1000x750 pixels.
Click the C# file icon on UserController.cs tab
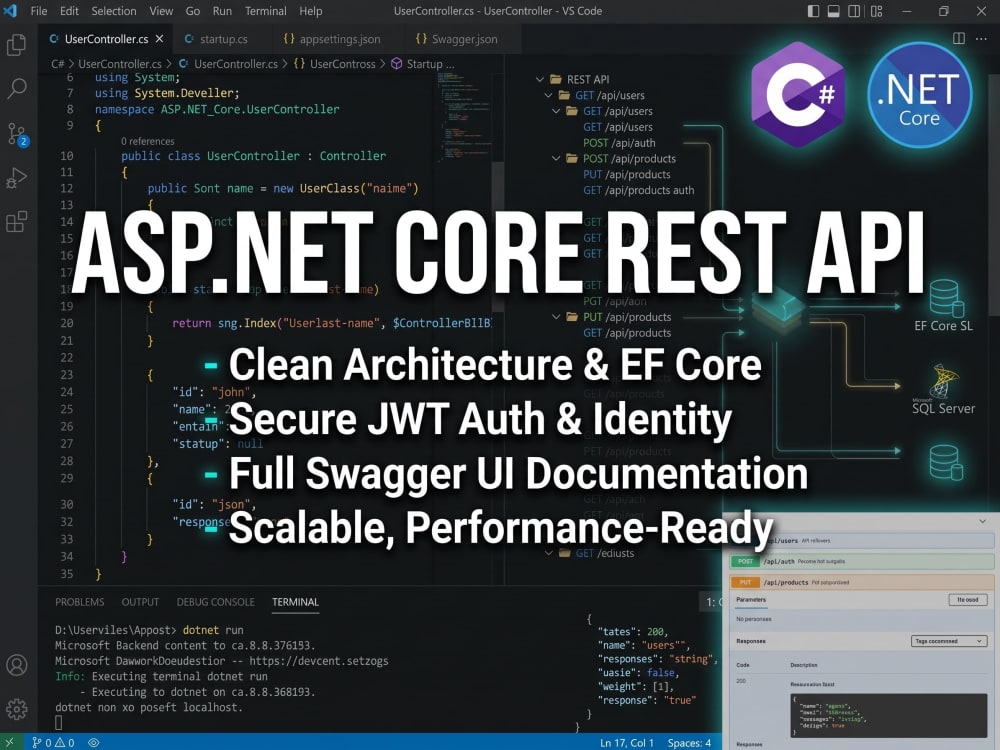[x=54, y=39]
